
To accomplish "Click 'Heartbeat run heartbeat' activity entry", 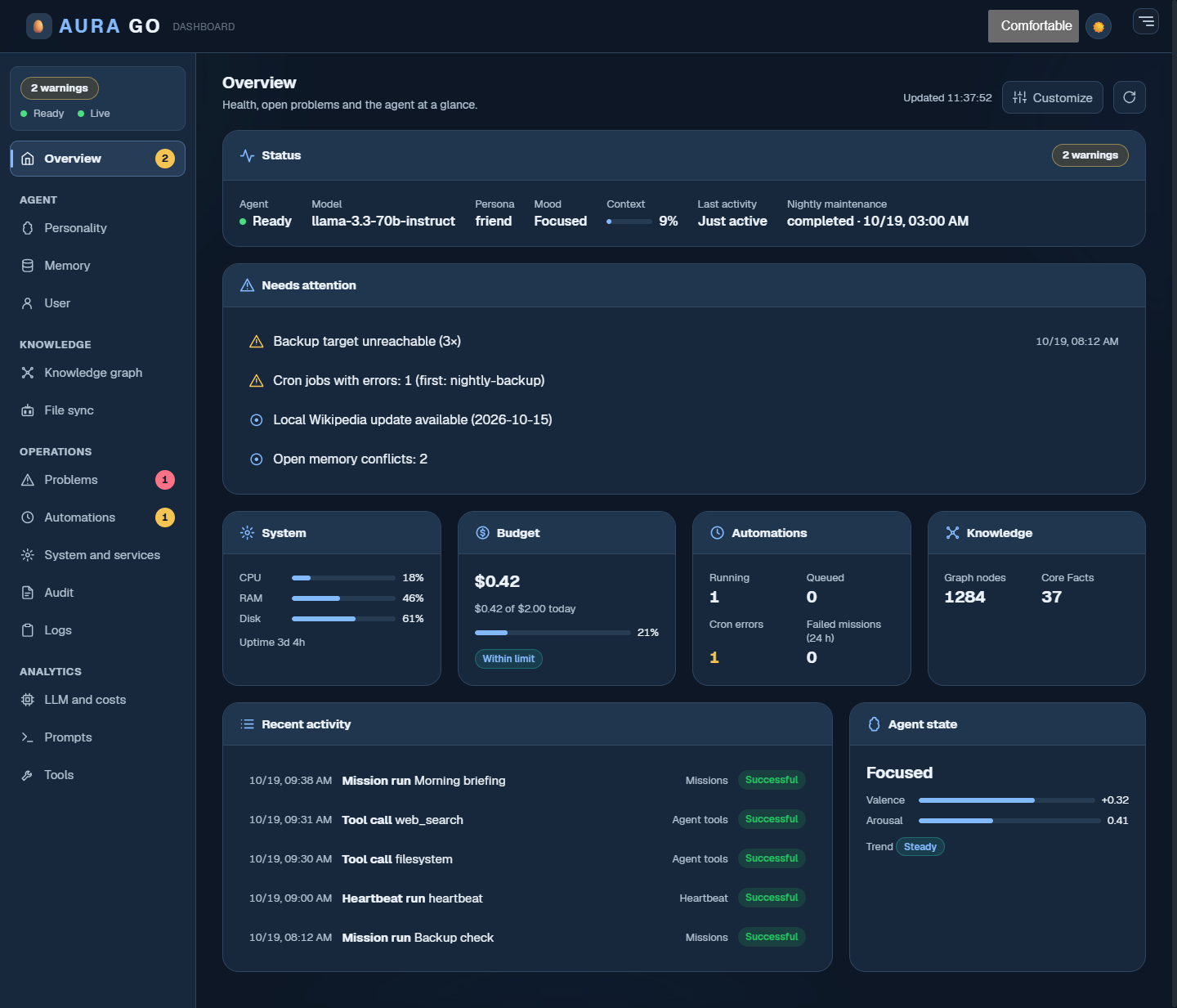I will [x=527, y=898].
